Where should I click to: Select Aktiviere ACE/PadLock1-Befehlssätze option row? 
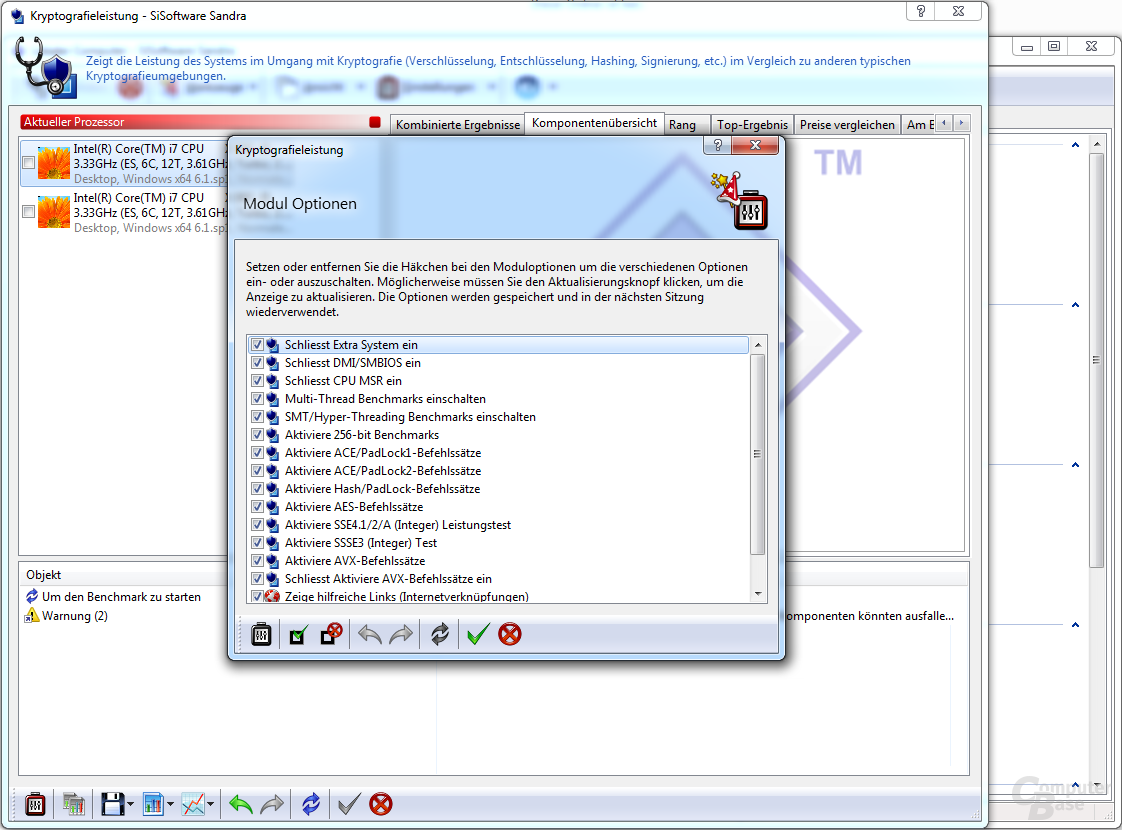[x=498, y=453]
